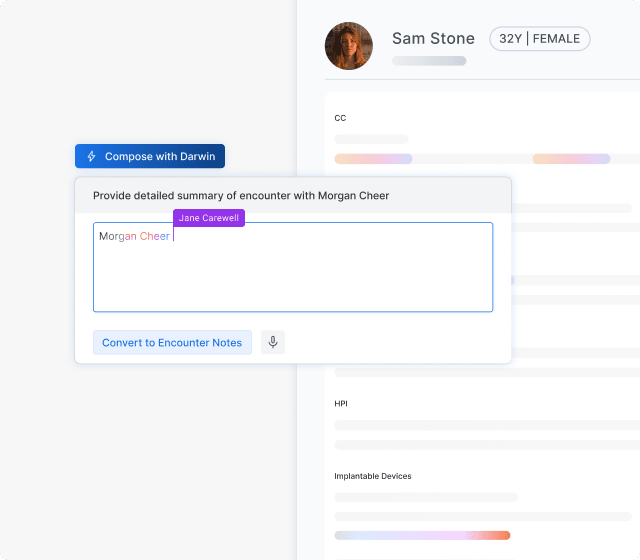The width and height of the screenshot is (640, 560).
Task: Jump to the HPI section heading
Action: point(341,404)
